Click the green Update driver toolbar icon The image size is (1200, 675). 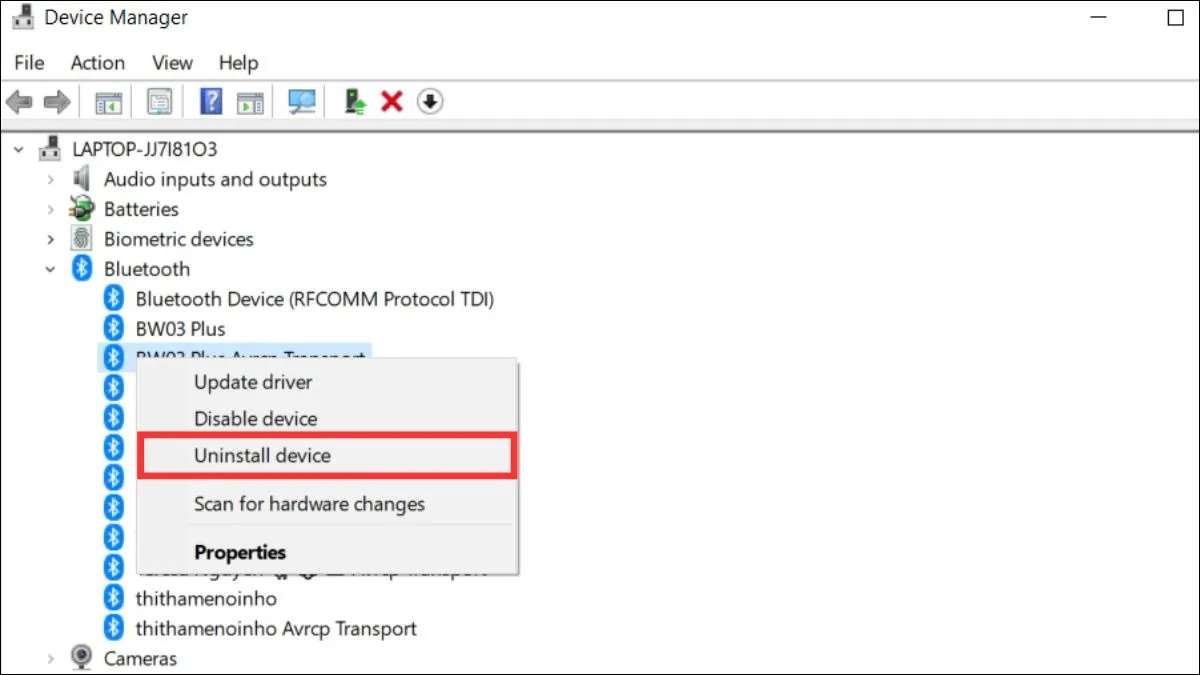click(x=355, y=102)
